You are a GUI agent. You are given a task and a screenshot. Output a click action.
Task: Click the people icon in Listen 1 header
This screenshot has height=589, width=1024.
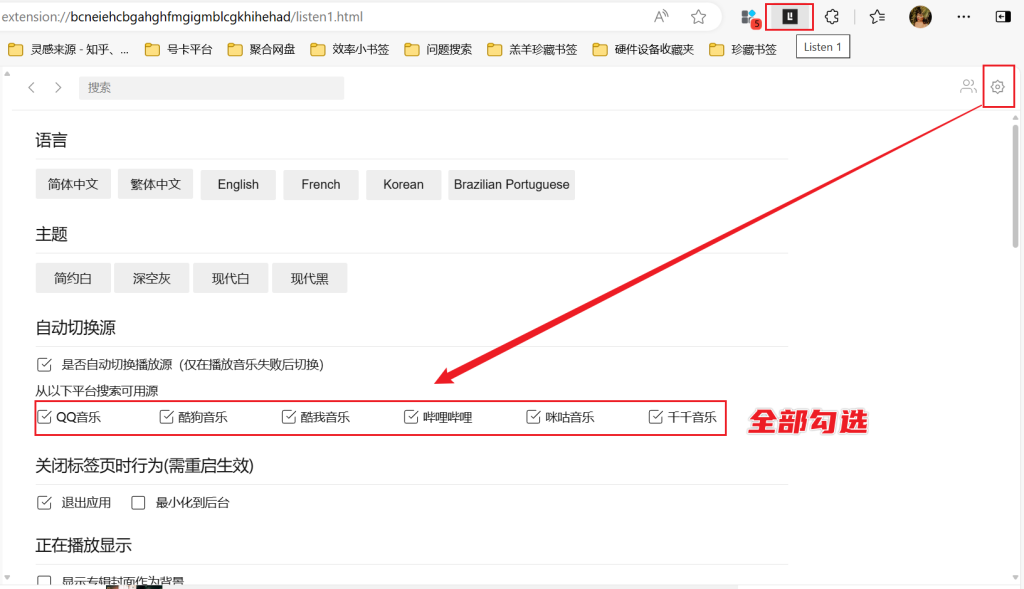tap(968, 86)
